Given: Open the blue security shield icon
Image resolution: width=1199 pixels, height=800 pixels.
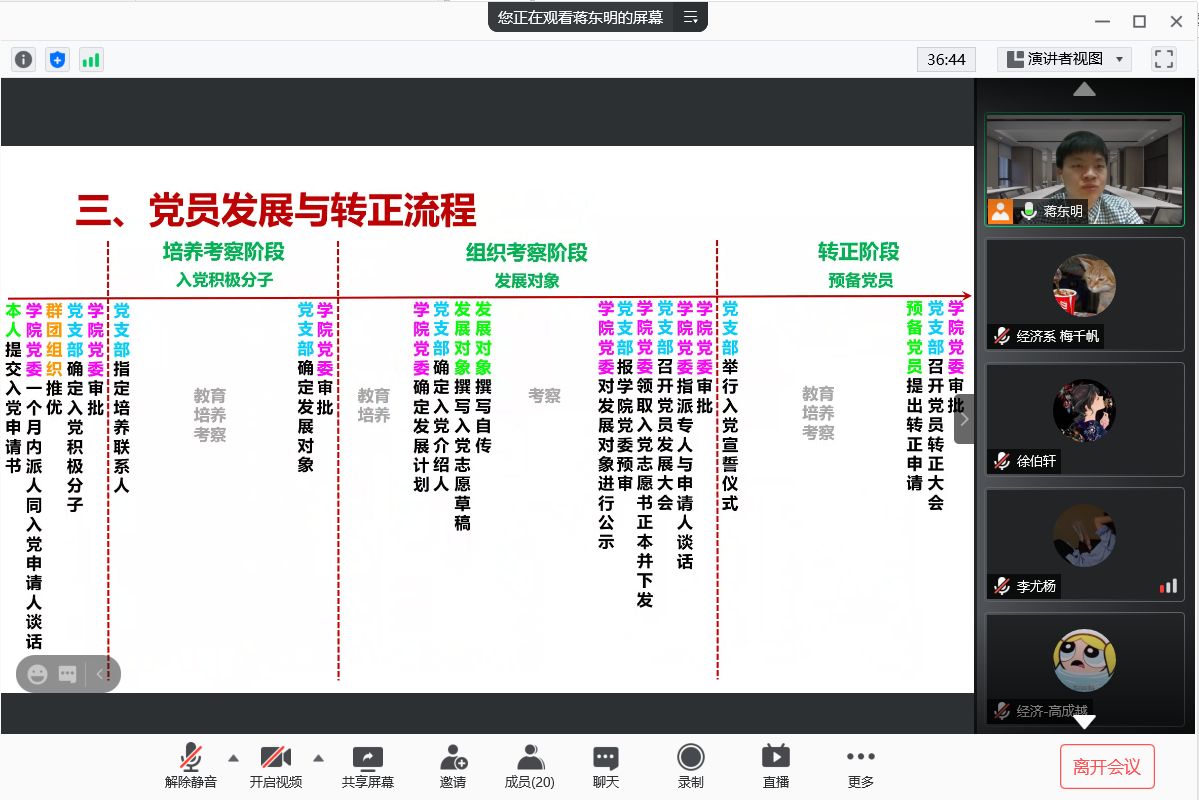Looking at the screenshot, I should [x=58, y=60].
